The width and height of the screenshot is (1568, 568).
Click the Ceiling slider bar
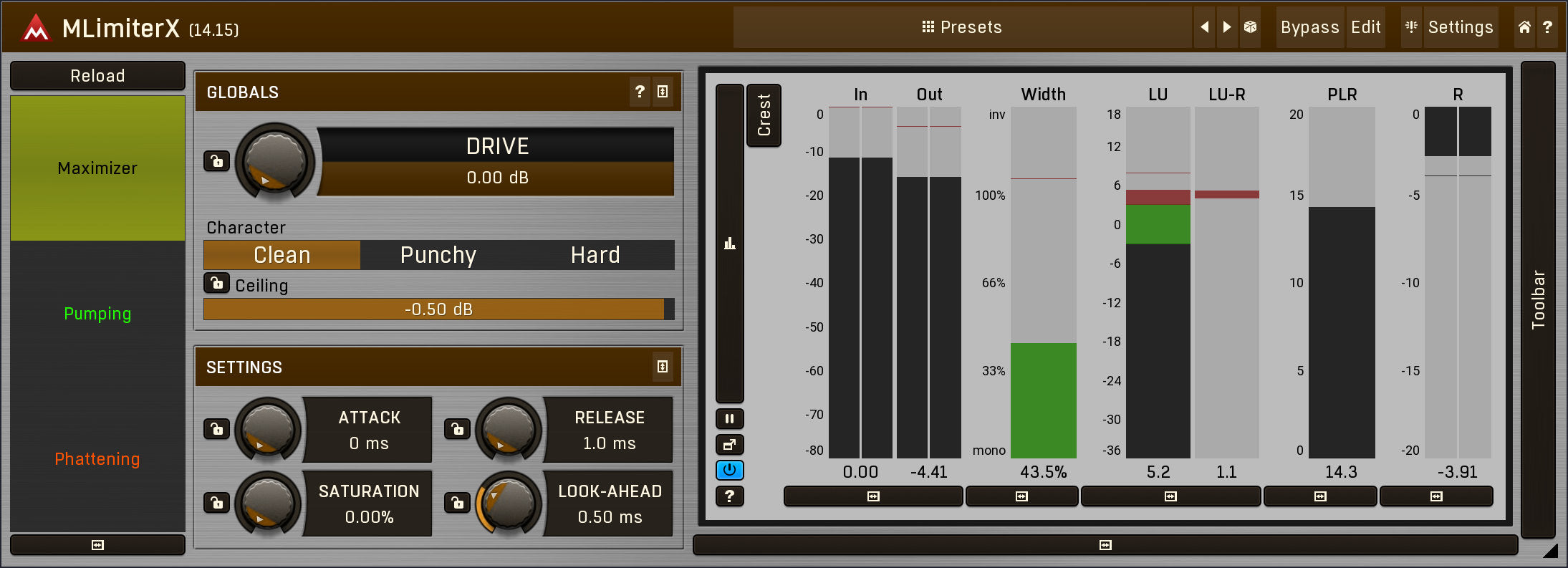point(438,309)
